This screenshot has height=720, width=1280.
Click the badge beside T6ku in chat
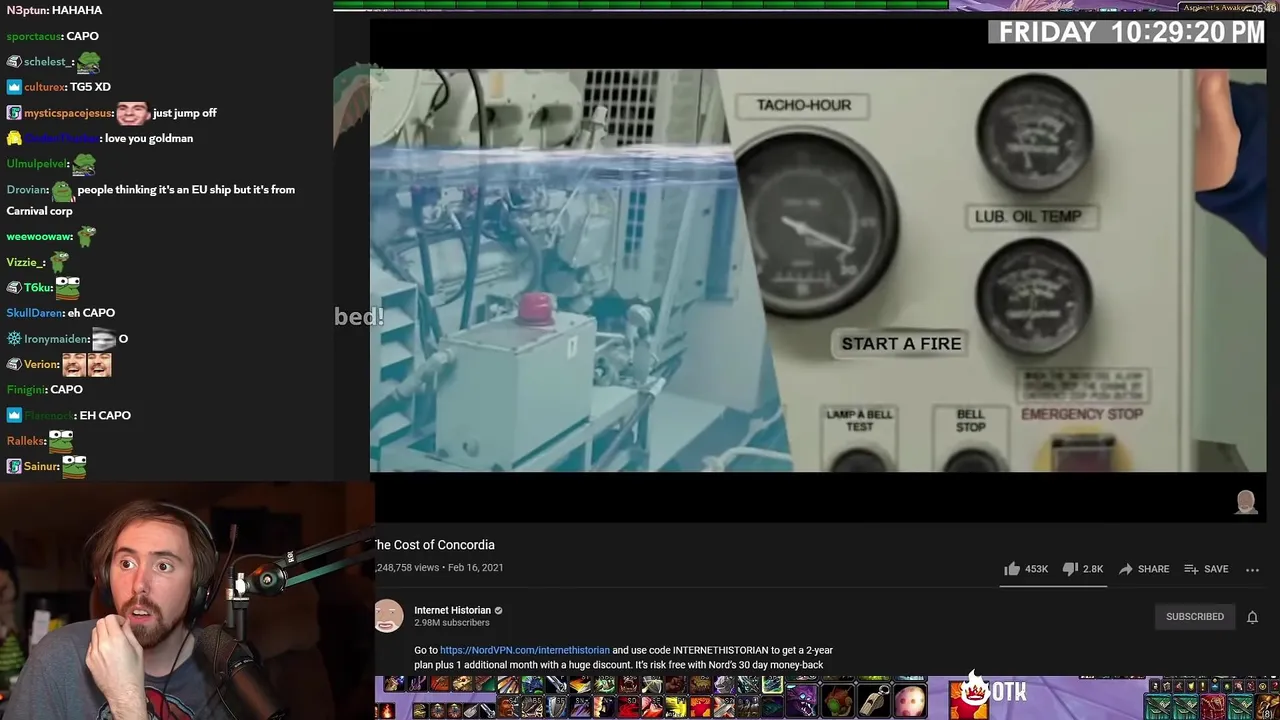14,287
